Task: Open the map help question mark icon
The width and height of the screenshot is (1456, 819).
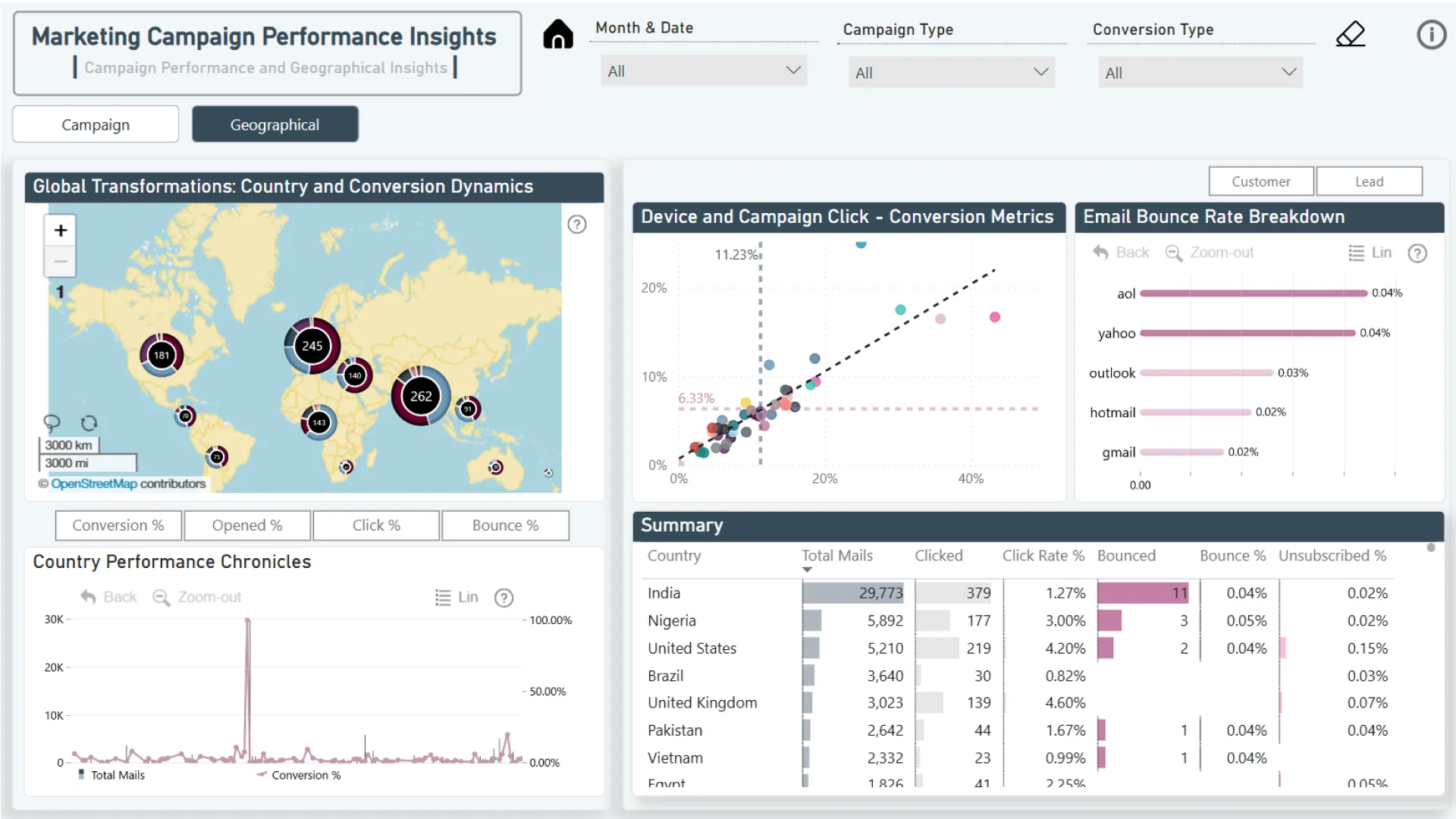Action: pos(577,224)
